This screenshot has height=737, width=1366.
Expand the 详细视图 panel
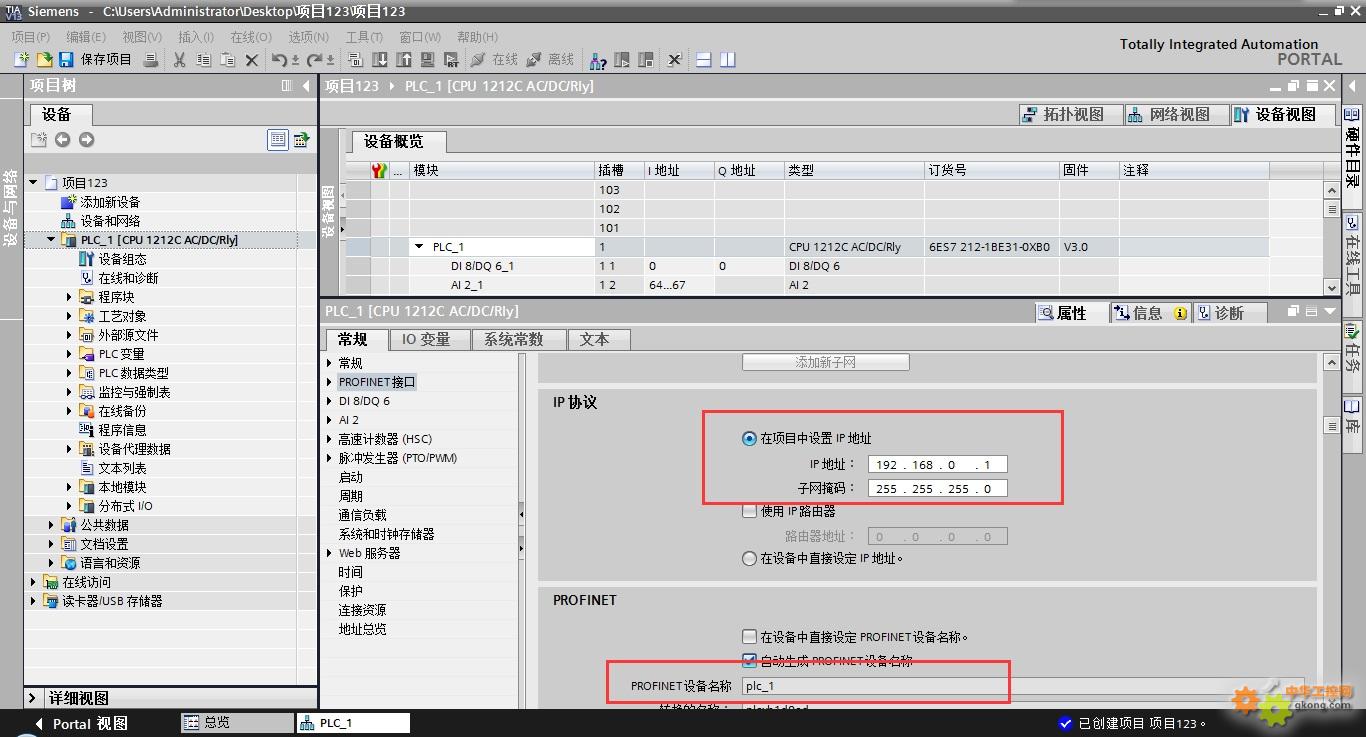(34, 698)
